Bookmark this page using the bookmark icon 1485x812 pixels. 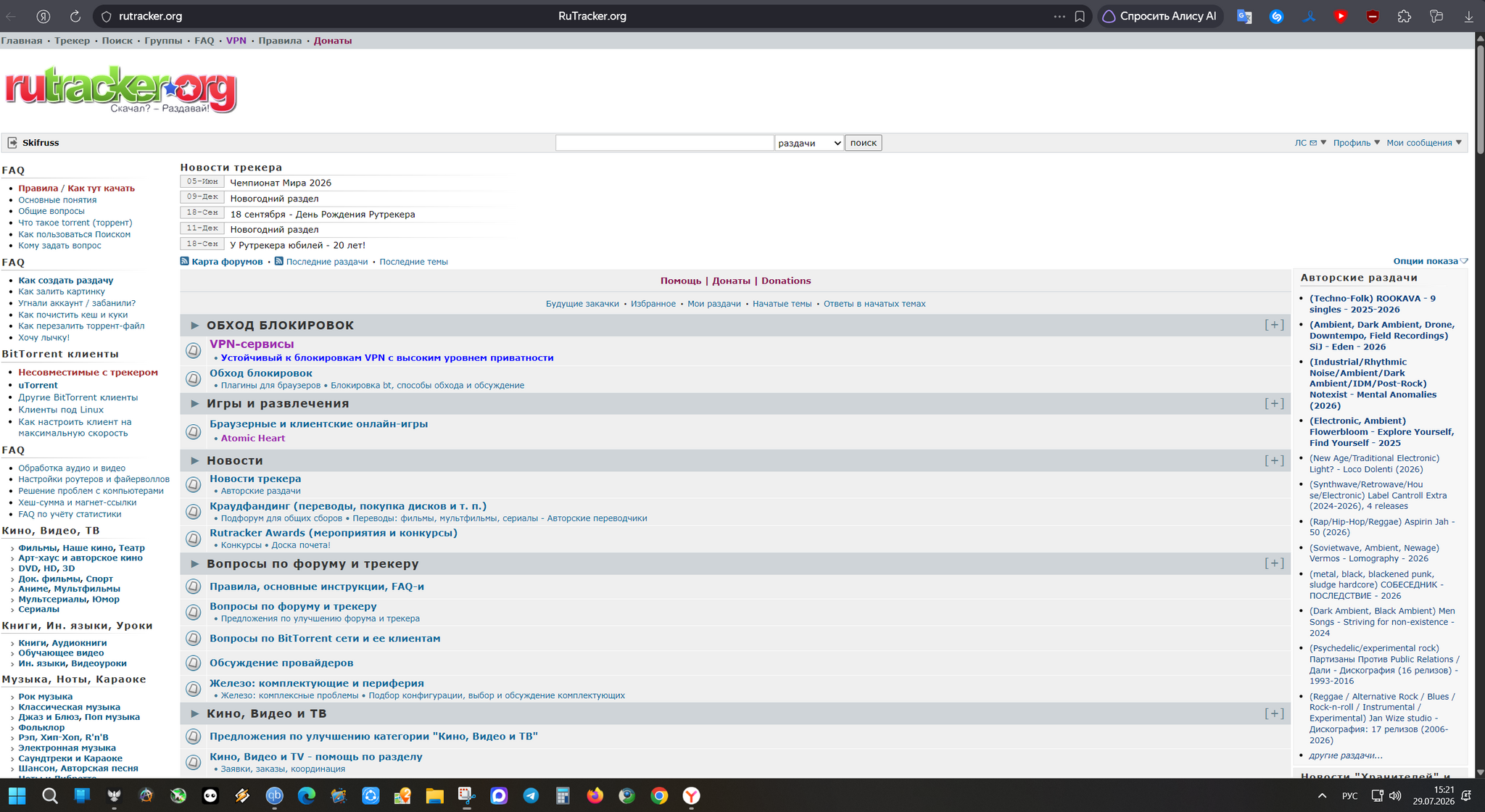tap(1080, 16)
